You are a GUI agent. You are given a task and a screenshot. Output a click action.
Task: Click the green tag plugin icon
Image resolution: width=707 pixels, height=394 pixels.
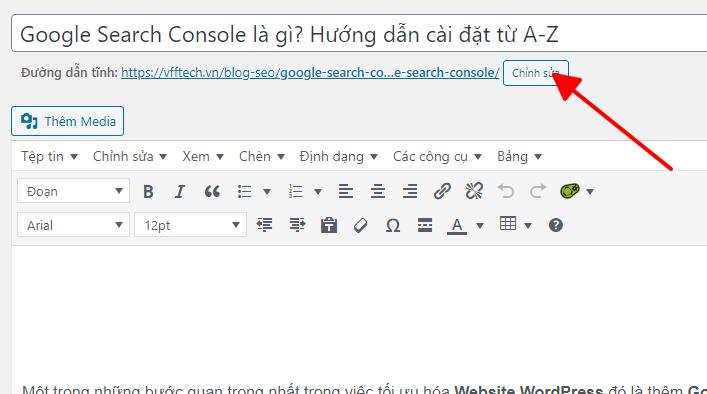[570, 192]
